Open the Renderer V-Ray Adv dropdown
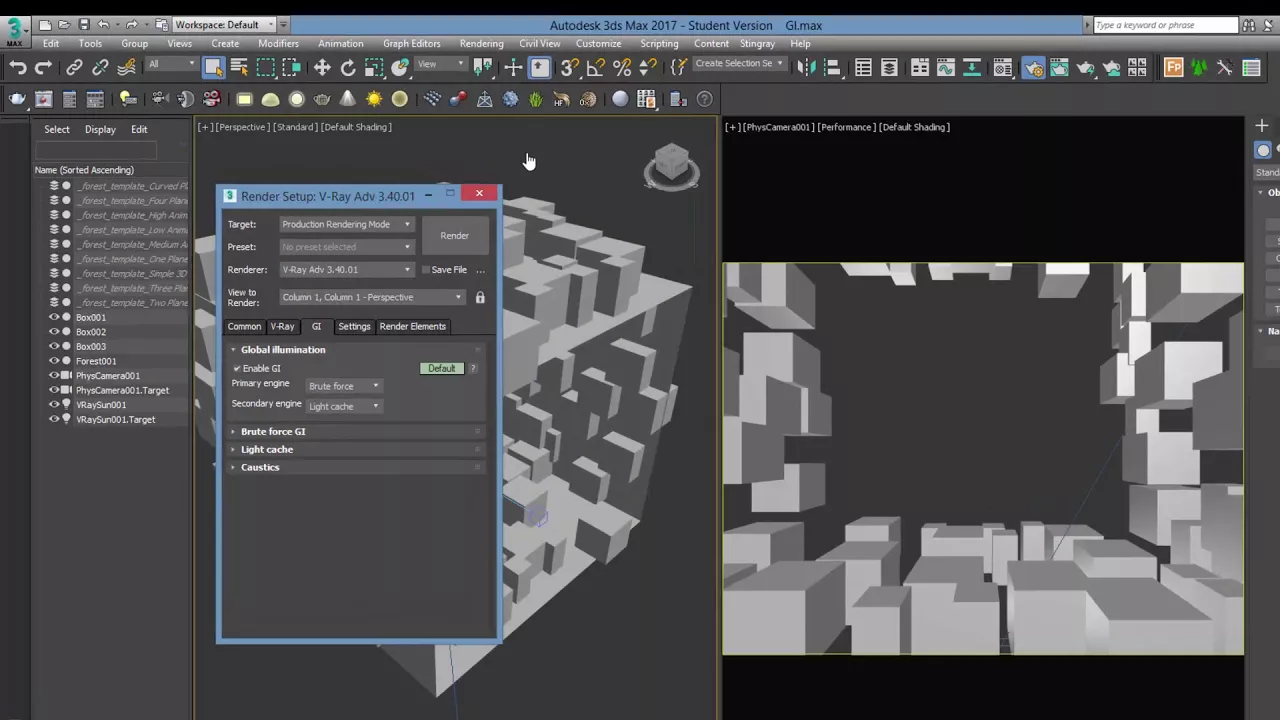The image size is (1280, 720). (346, 270)
